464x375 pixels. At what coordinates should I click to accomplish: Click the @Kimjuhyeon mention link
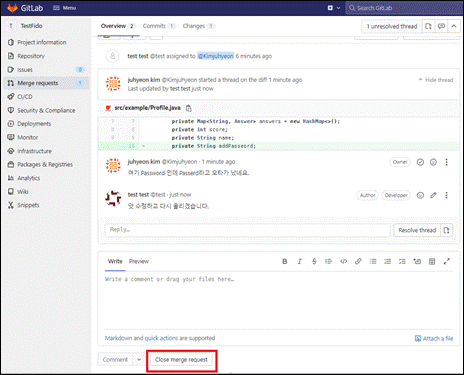click(216, 56)
